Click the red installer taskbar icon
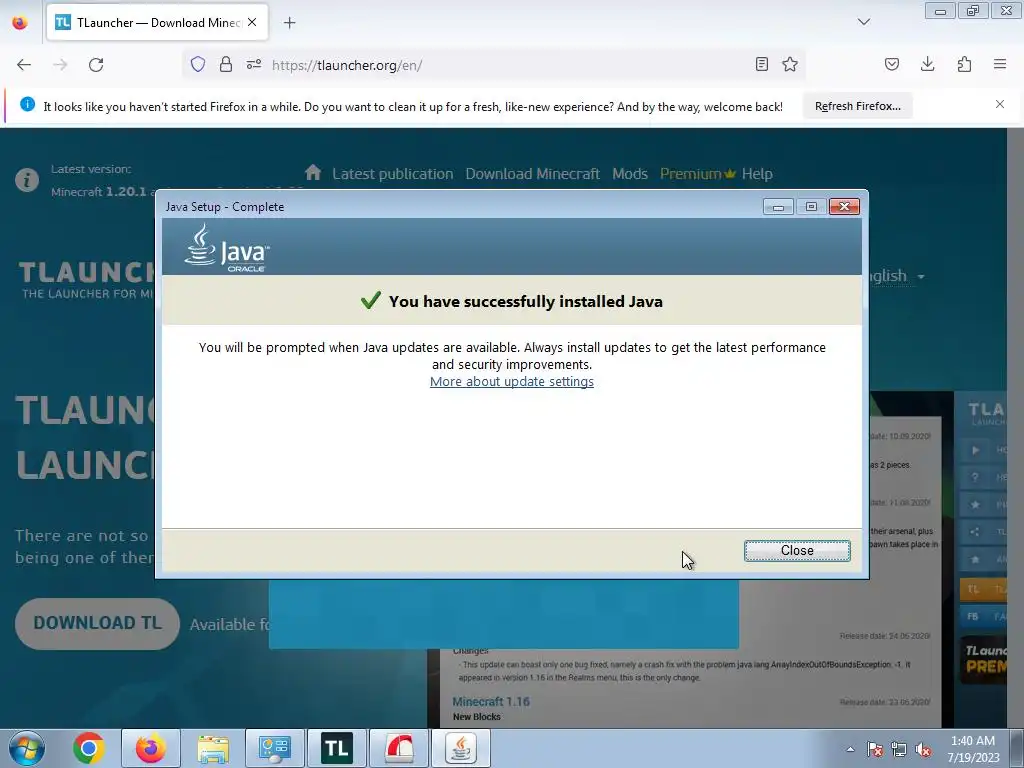The height and width of the screenshot is (768, 1024). click(x=398, y=748)
